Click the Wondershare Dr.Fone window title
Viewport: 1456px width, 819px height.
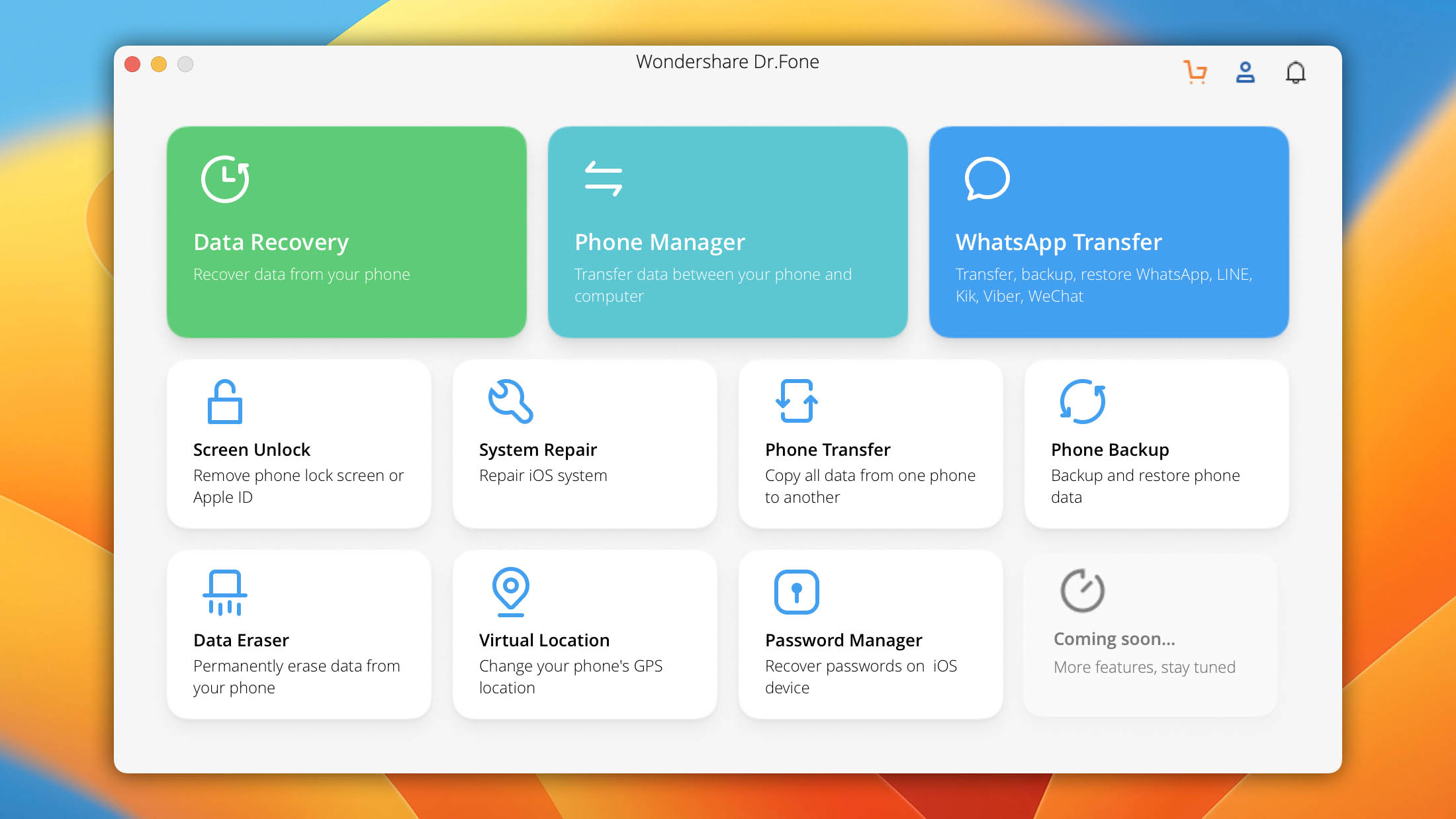[x=727, y=62]
